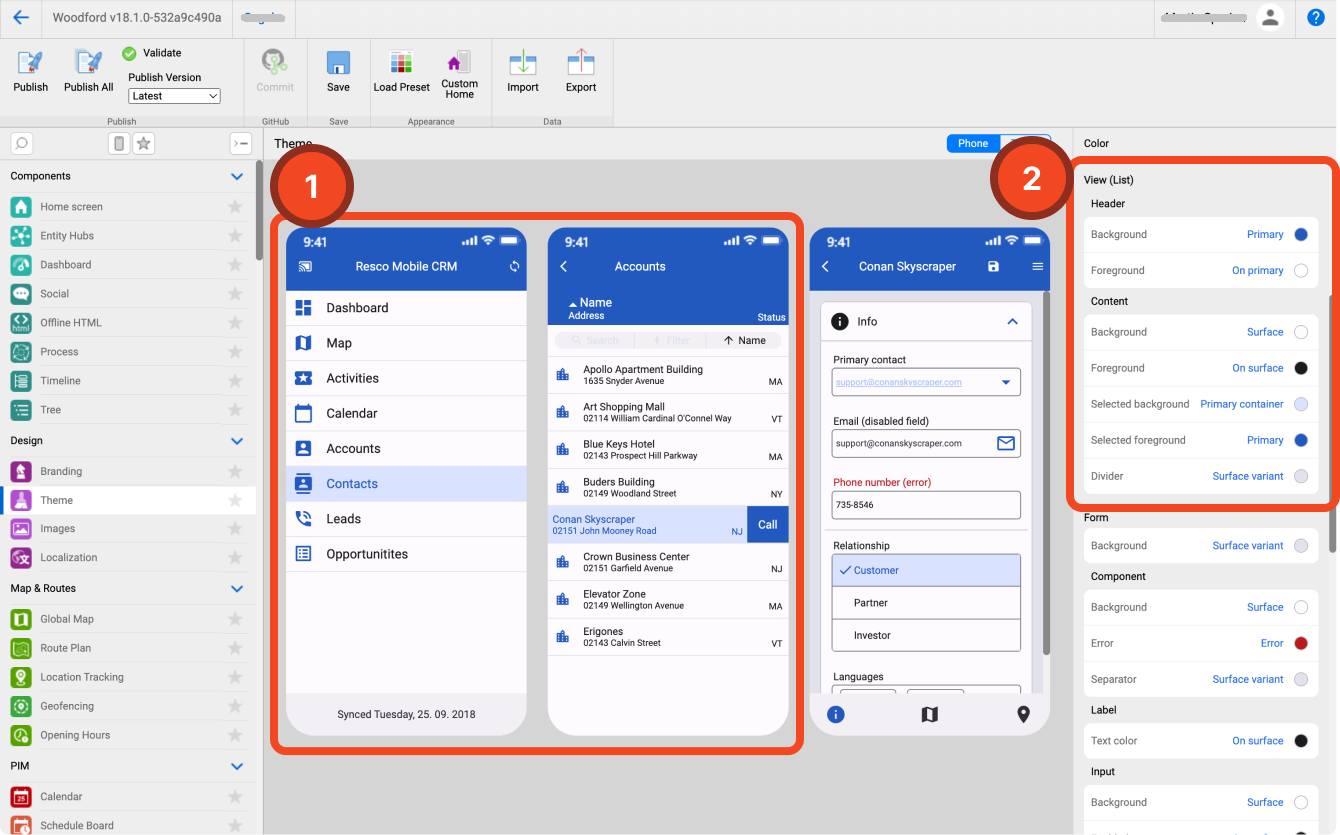
Task: Switch preview to Phone mode
Action: pos(972,144)
